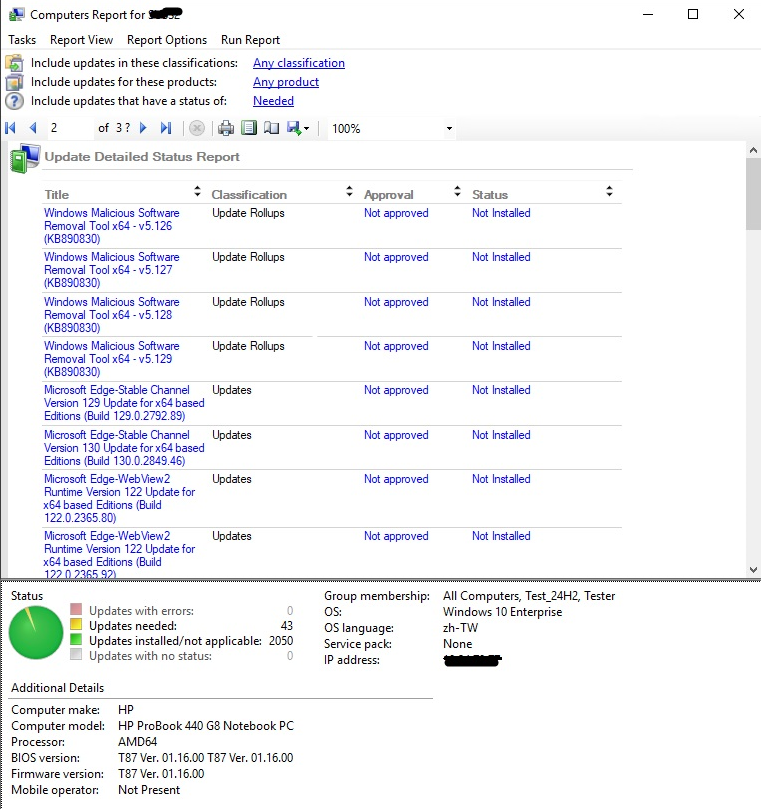Maximize the Computers Report window
The image size is (761, 809).
(693, 14)
